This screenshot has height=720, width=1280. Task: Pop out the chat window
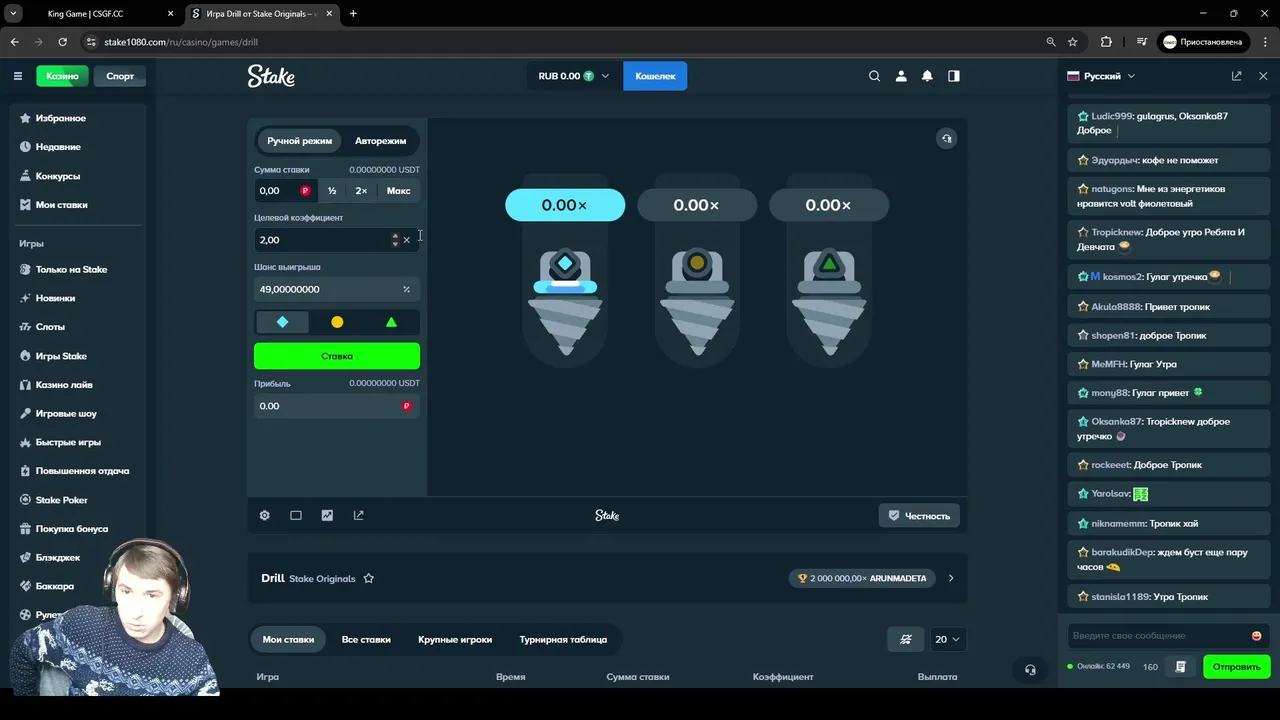[x=1237, y=76]
